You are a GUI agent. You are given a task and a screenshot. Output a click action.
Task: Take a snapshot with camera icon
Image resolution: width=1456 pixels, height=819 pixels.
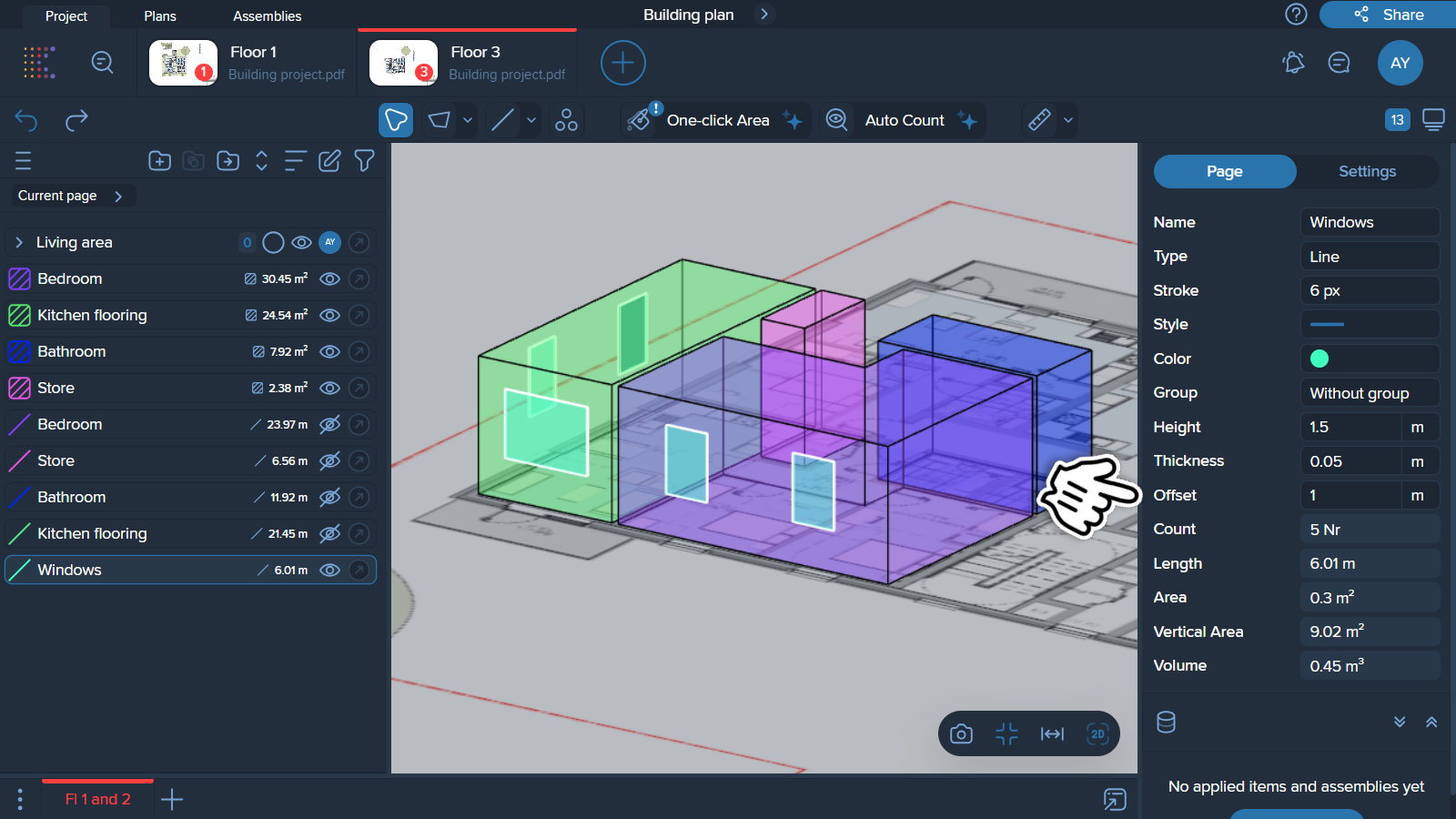[x=961, y=734]
